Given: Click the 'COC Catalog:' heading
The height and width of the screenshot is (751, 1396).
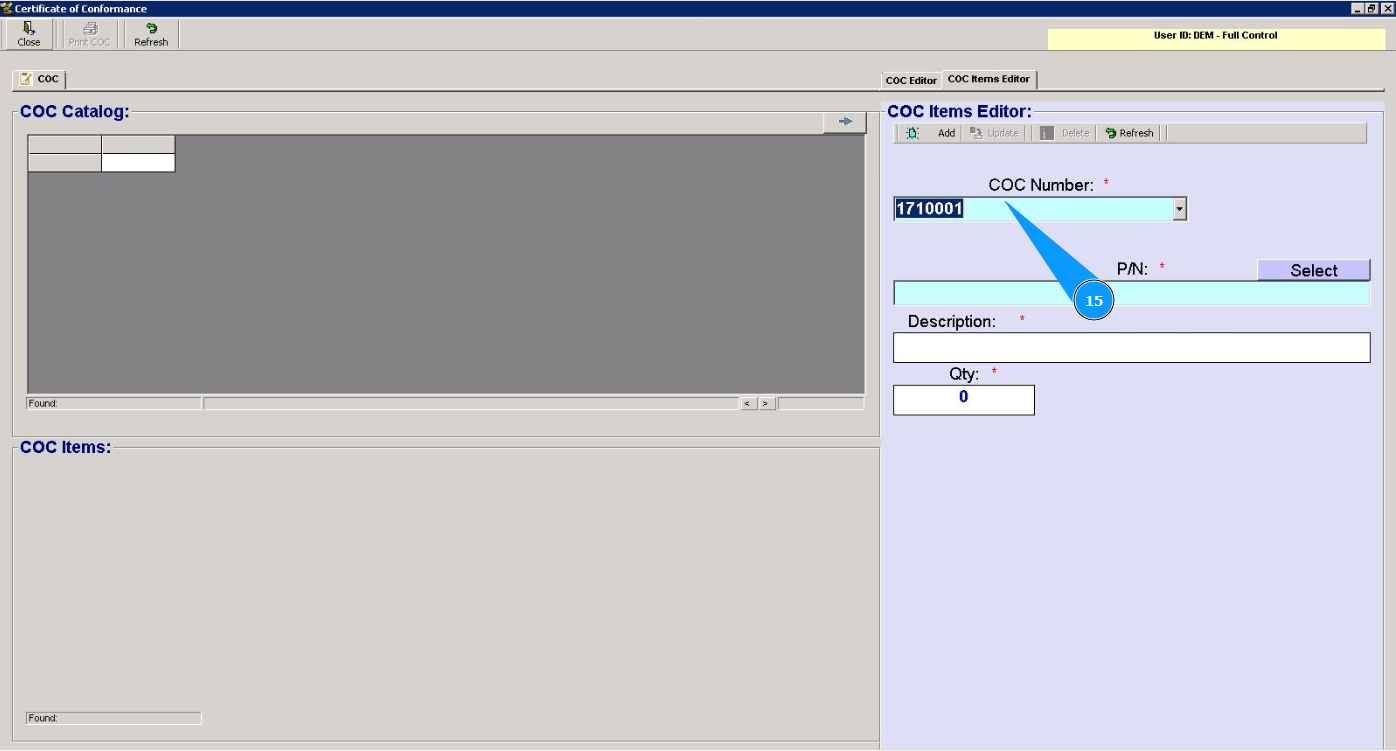Looking at the screenshot, I should [75, 111].
